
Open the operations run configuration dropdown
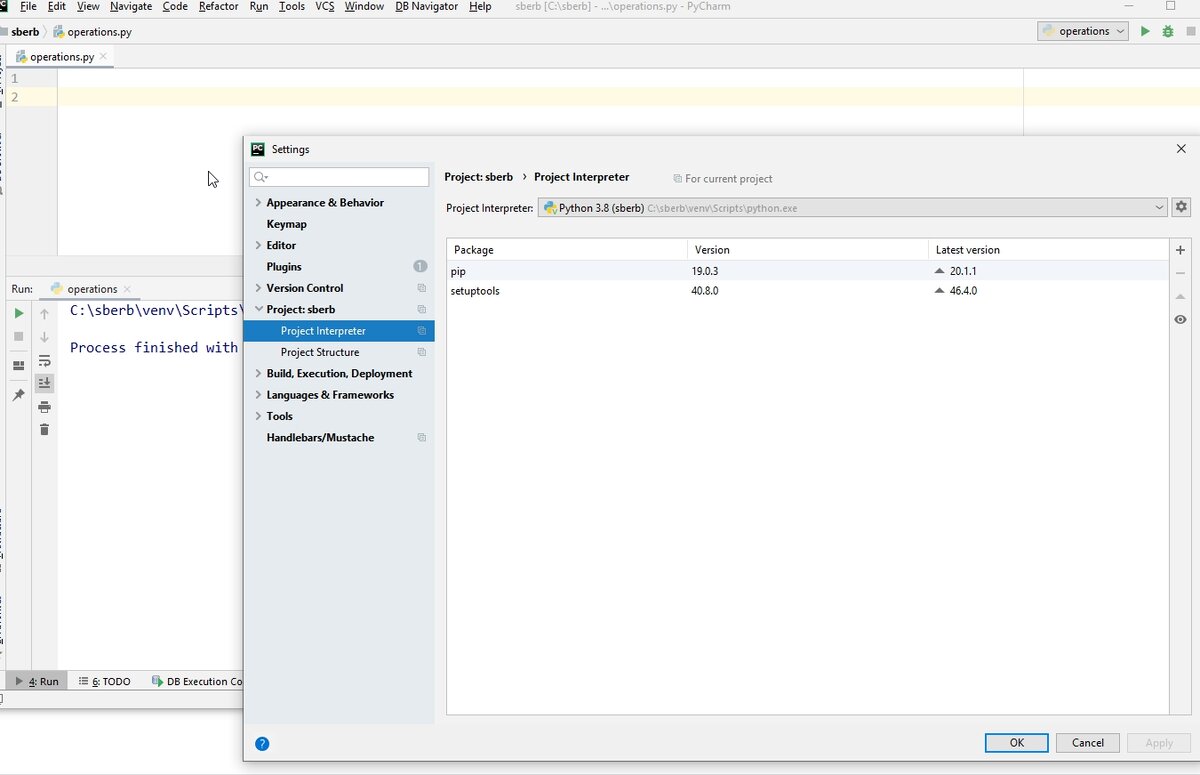pyautogui.click(x=1084, y=31)
